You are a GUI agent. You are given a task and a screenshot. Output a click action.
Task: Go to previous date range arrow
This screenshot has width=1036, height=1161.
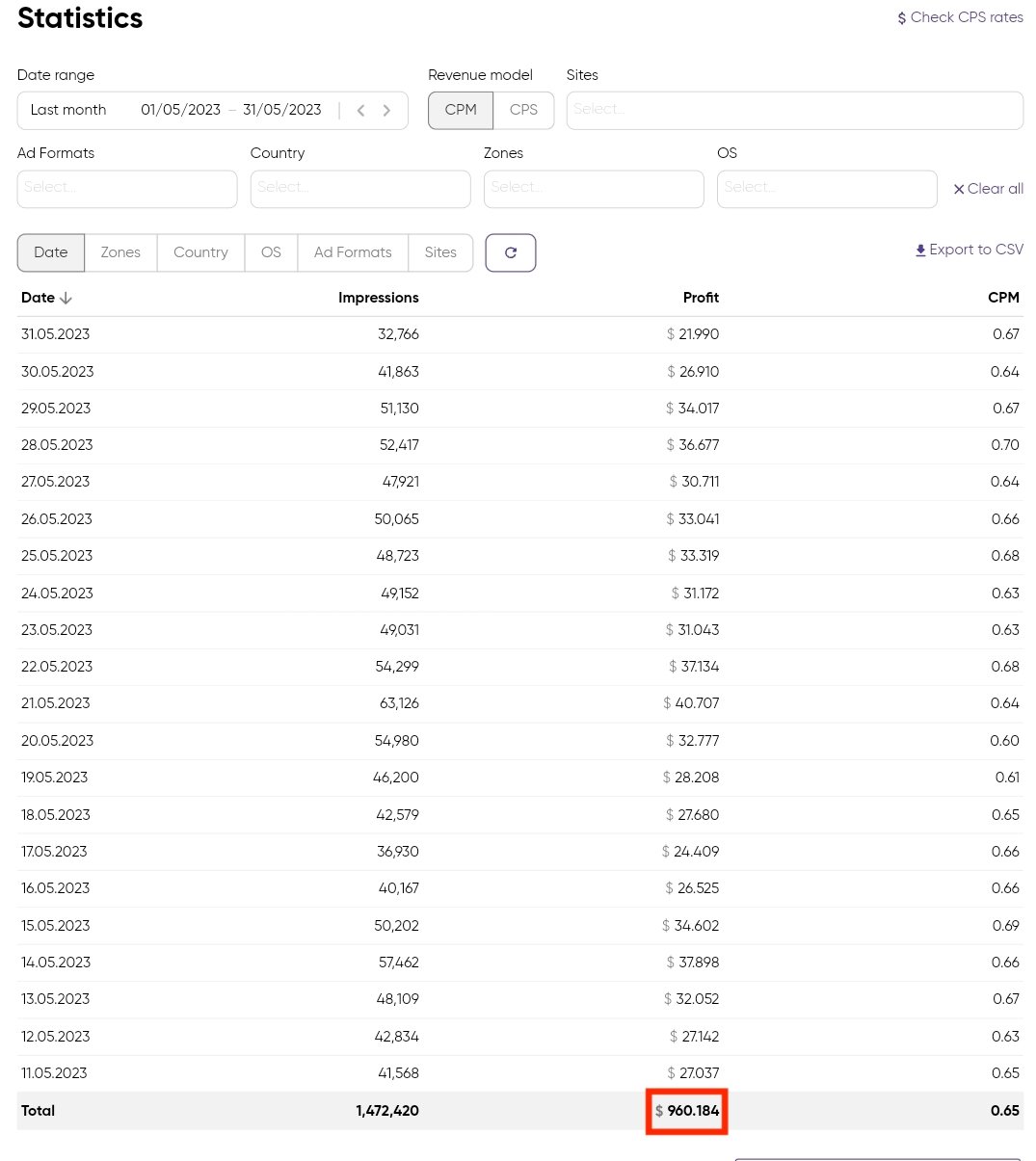tap(360, 111)
